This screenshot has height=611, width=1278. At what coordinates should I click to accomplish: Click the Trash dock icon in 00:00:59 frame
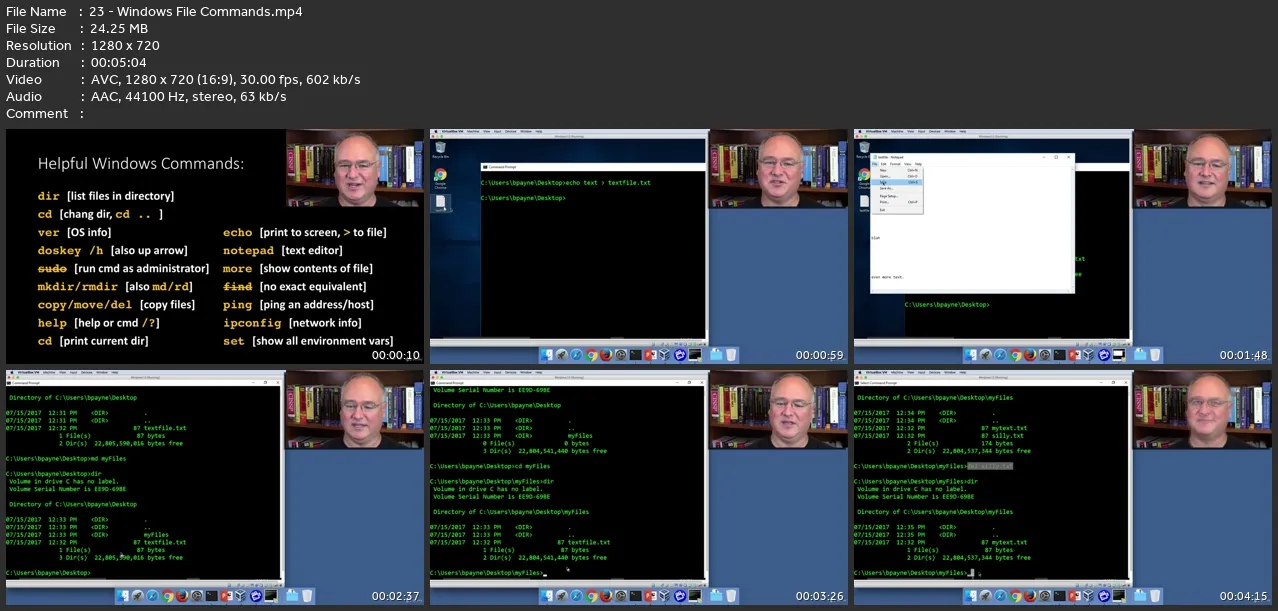point(731,354)
